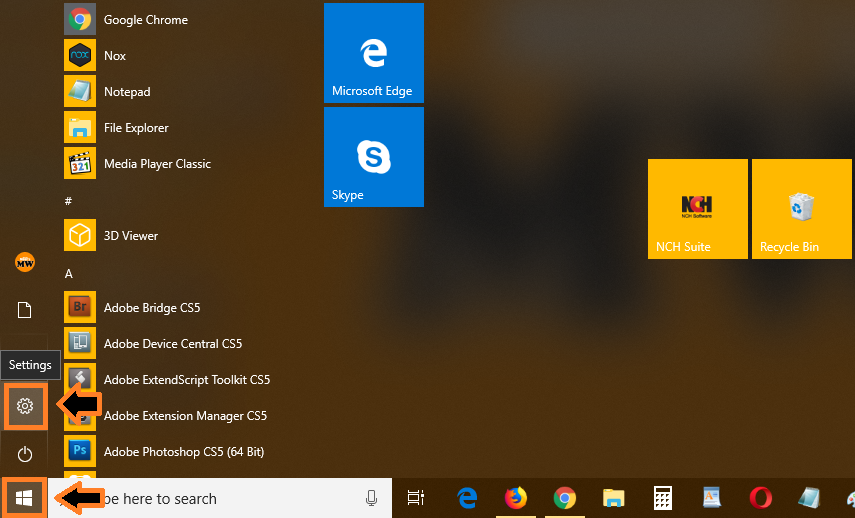This screenshot has height=518, width=855.
Task: Open the Recycle Bin tile
Action: pyautogui.click(x=802, y=209)
